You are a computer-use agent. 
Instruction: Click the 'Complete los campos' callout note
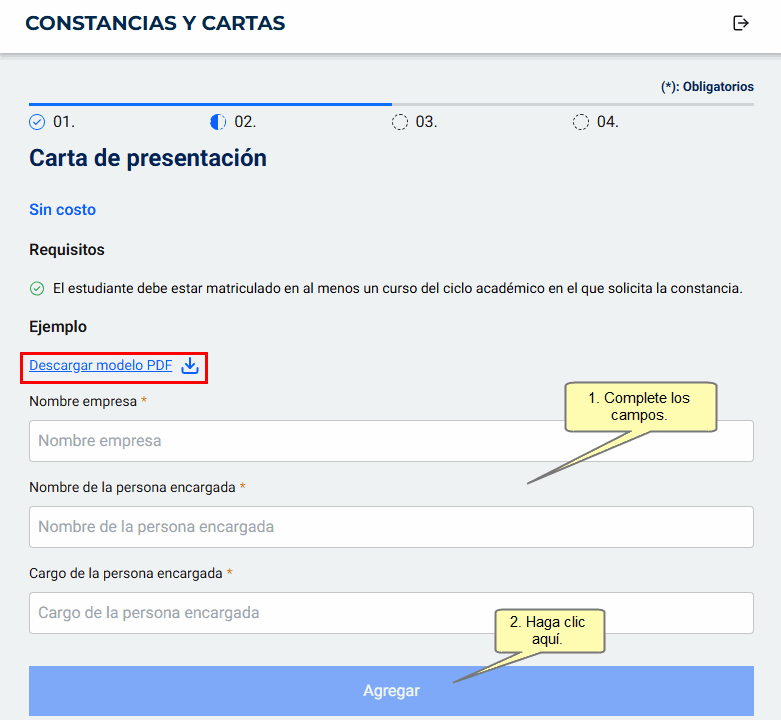(x=640, y=406)
